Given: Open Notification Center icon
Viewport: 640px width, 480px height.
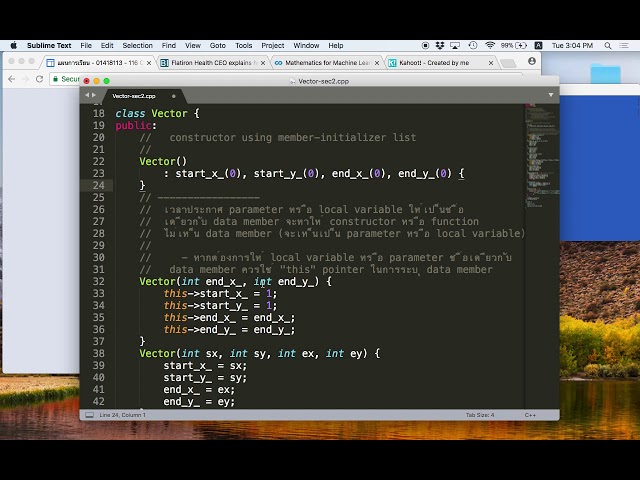Looking at the screenshot, I should pos(624,45).
